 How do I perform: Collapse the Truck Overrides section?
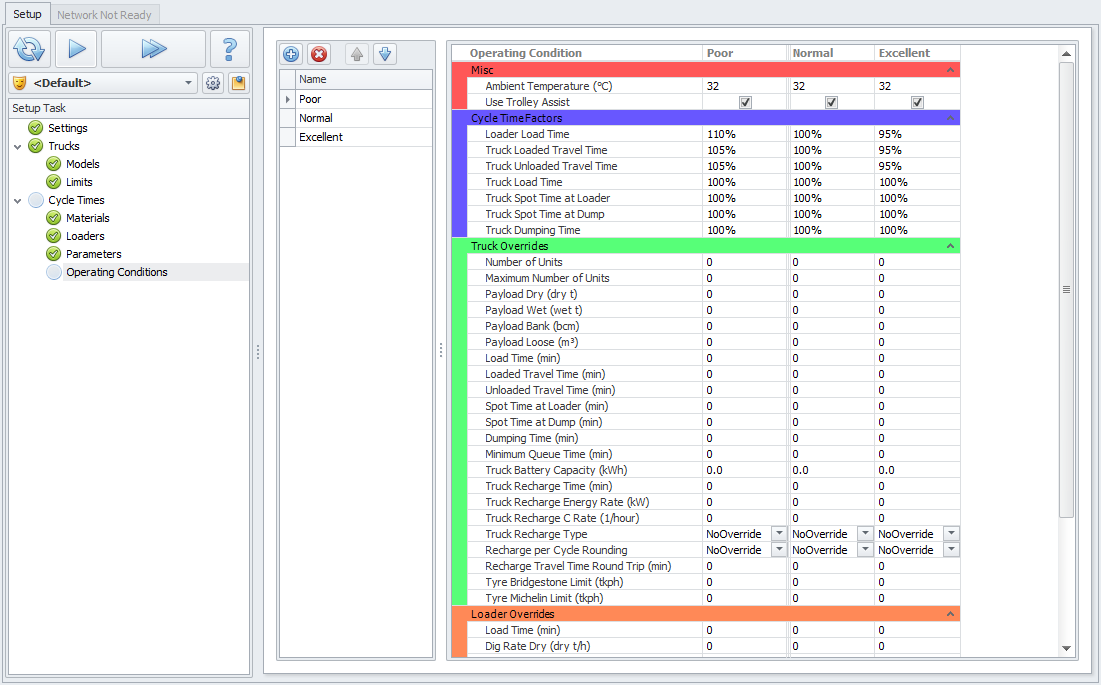tap(950, 246)
